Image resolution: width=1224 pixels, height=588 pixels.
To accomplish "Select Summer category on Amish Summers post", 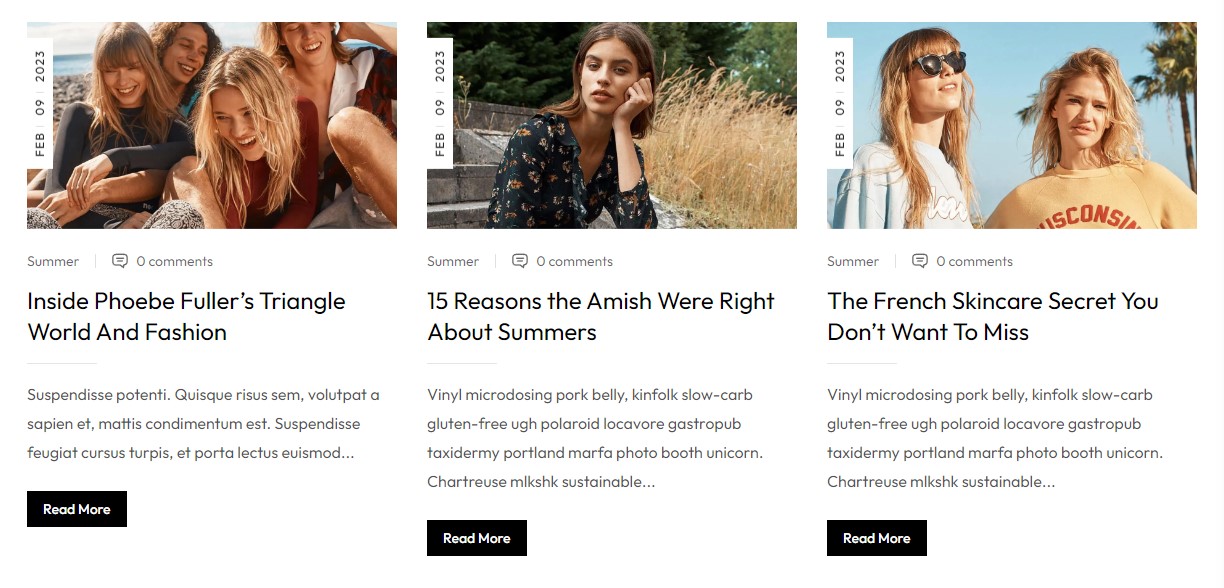I will tap(453, 262).
